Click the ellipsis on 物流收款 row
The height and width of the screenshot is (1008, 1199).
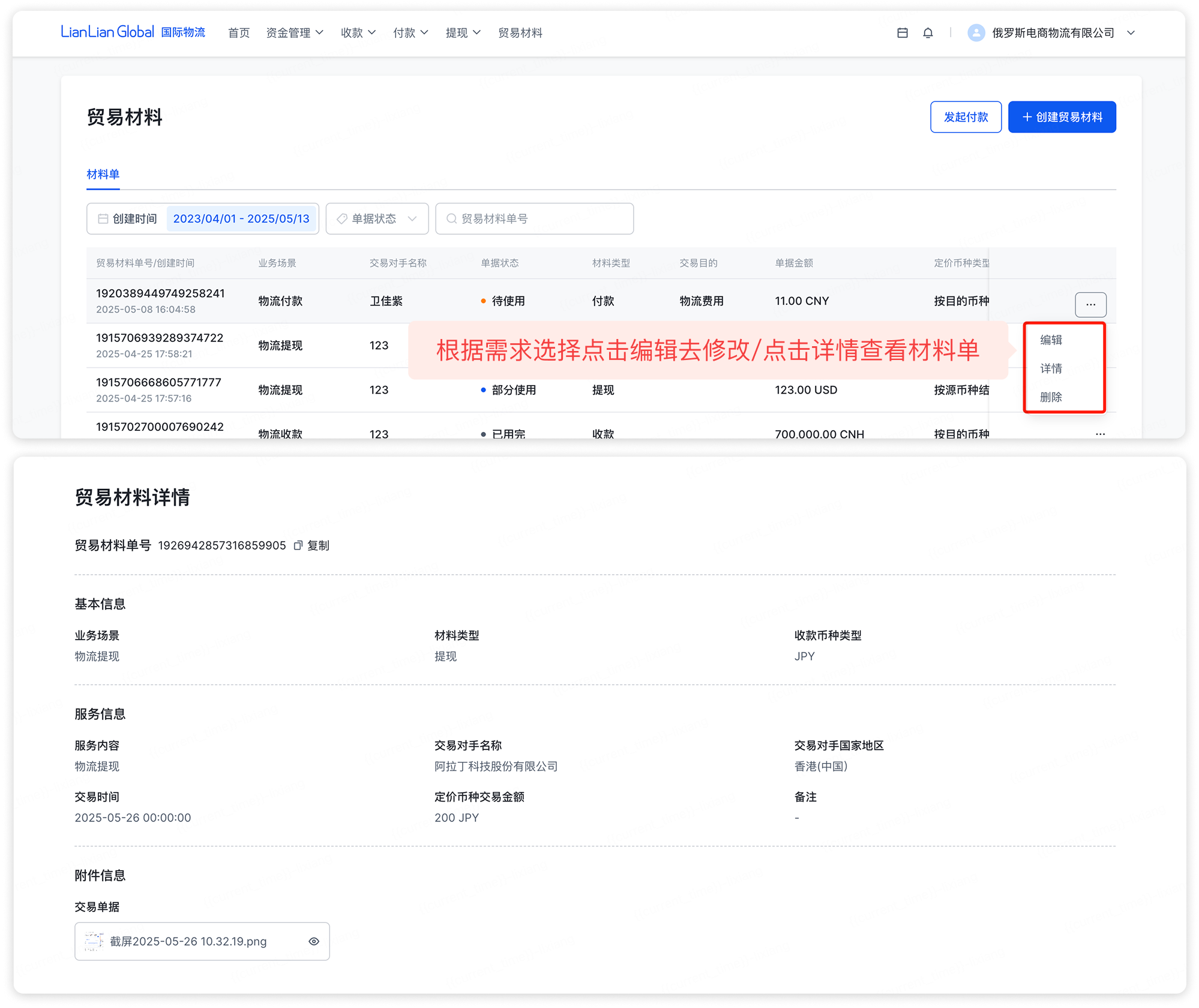click(1099, 433)
